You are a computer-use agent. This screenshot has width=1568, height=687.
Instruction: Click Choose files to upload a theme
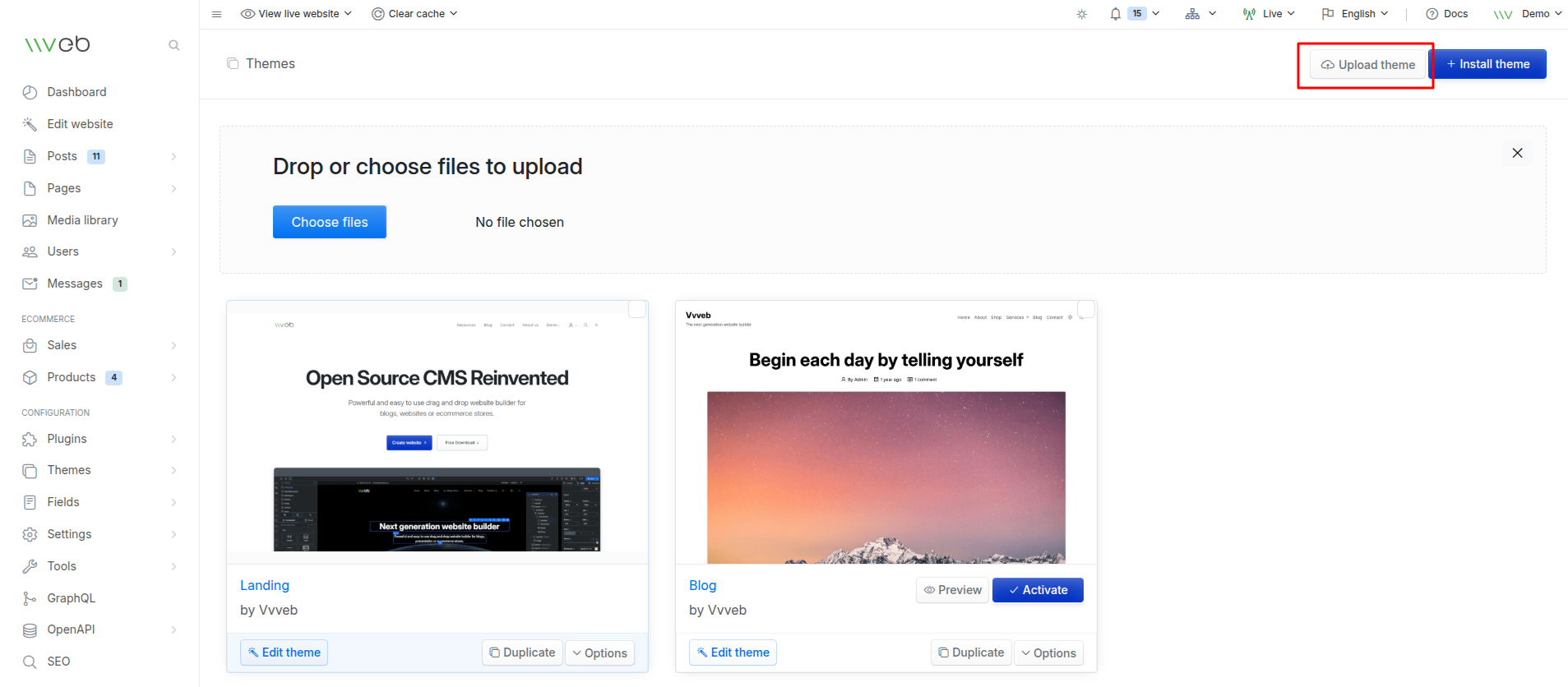pos(330,222)
